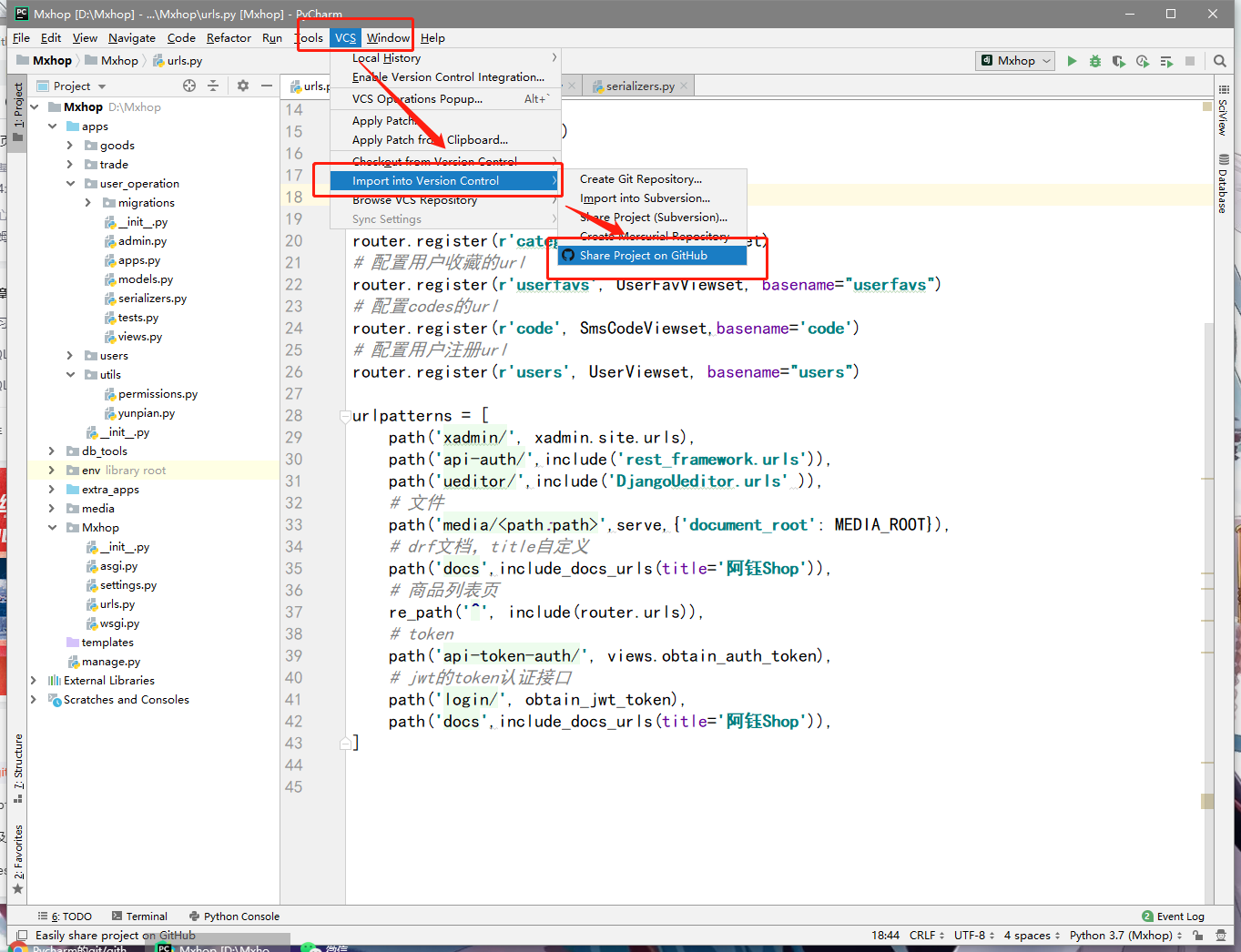Expand the goods folder
The image size is (1241, 952).
70,146
